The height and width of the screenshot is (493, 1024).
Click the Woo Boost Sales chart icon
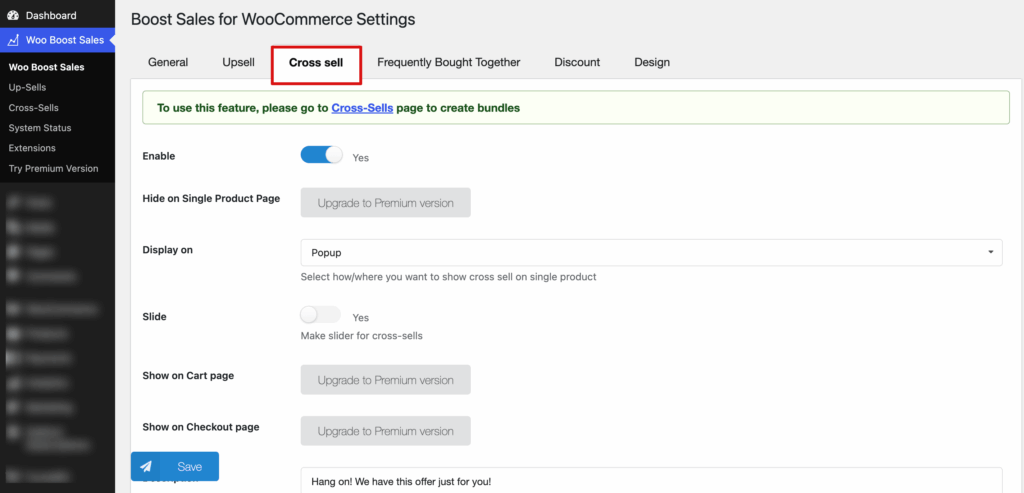(x=12, y=40)
